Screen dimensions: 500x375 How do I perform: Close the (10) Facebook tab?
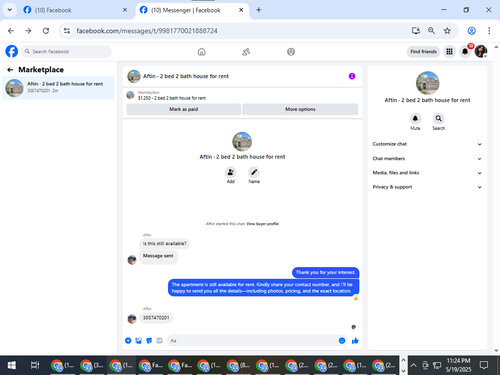(x=125, y=10)
